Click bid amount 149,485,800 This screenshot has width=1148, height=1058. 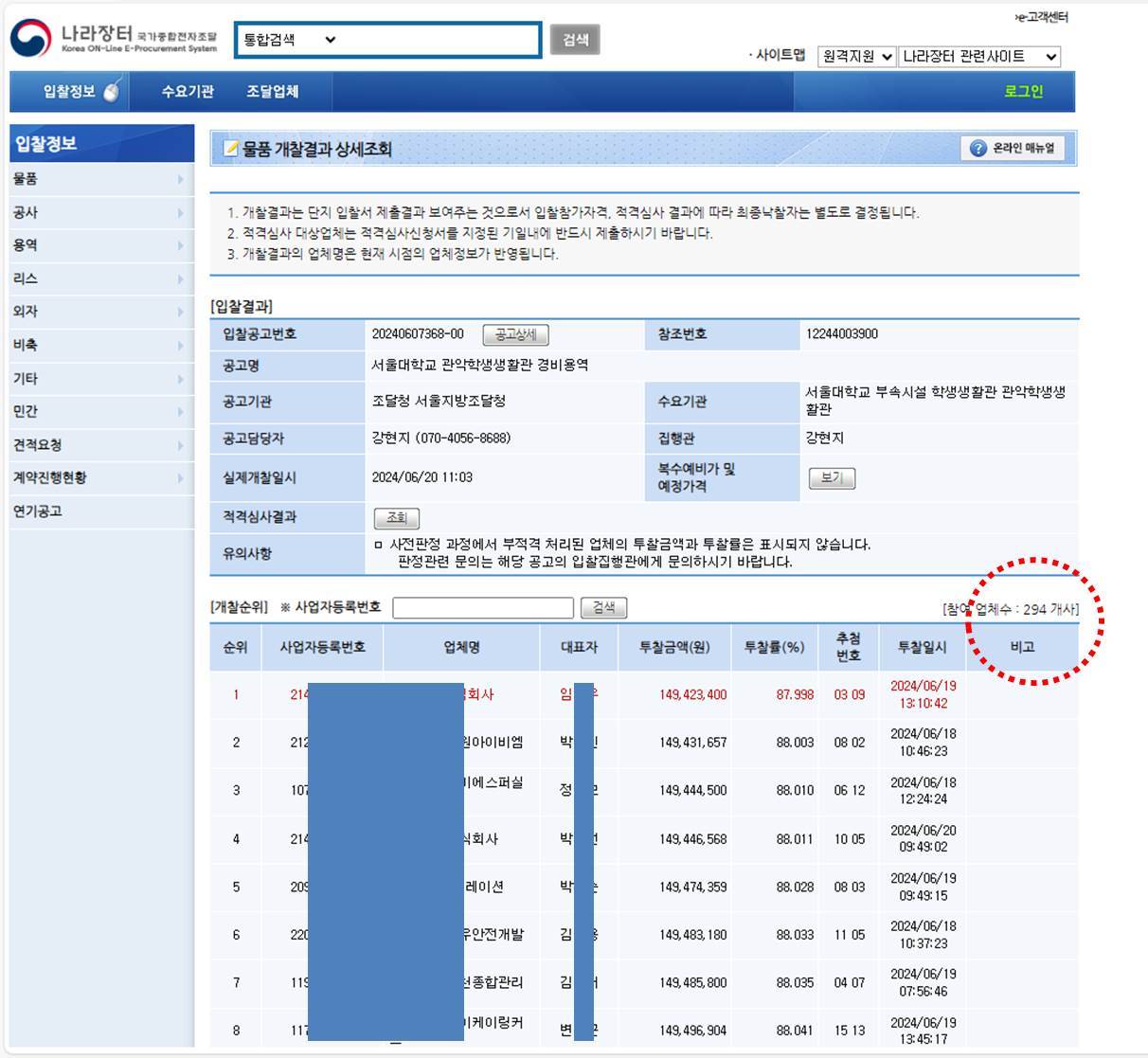693,982
